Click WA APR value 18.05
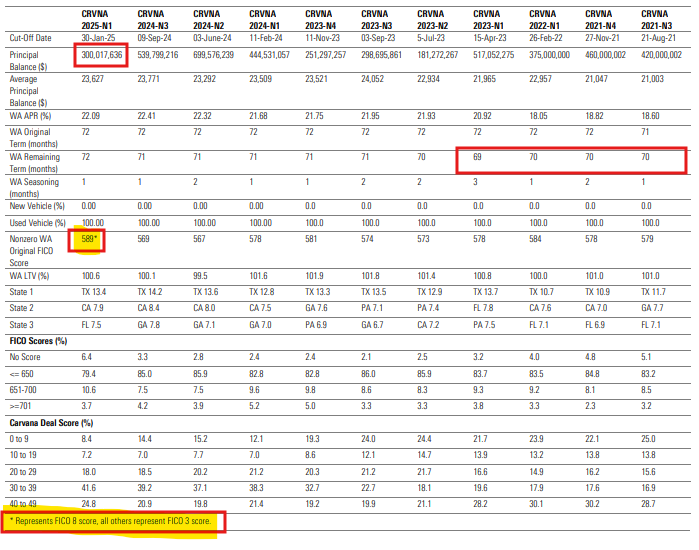The height and width of the screenshot is (550, 699). pyautogui.click(x=538, y=116)
